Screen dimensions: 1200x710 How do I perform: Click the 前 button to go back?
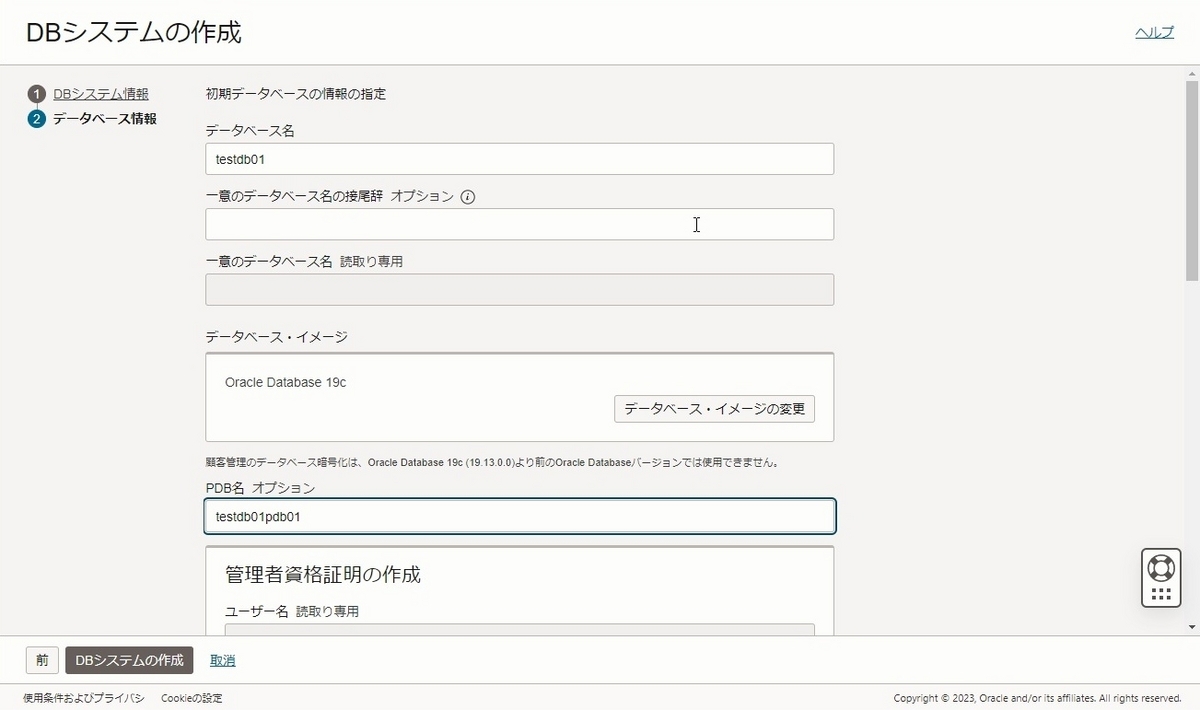coord(41,660)
